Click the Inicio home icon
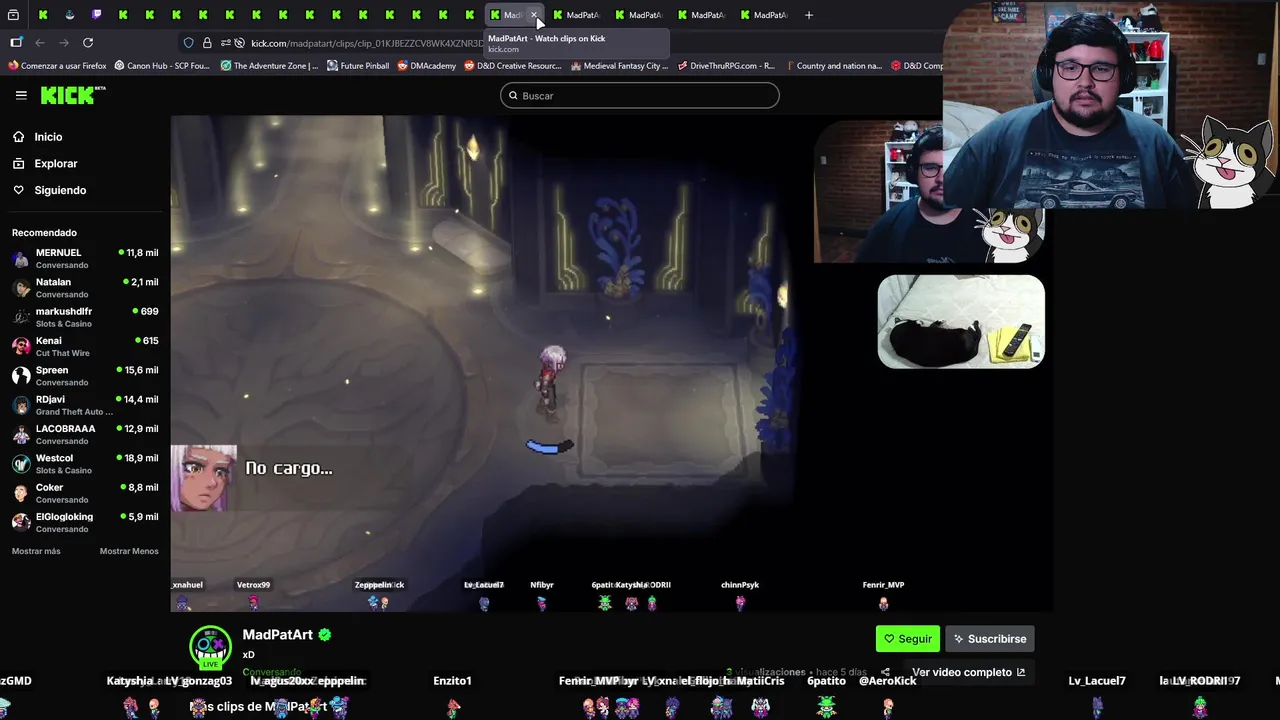The width and height of the screenshot is (1280, 720). [x=18, y=137]
